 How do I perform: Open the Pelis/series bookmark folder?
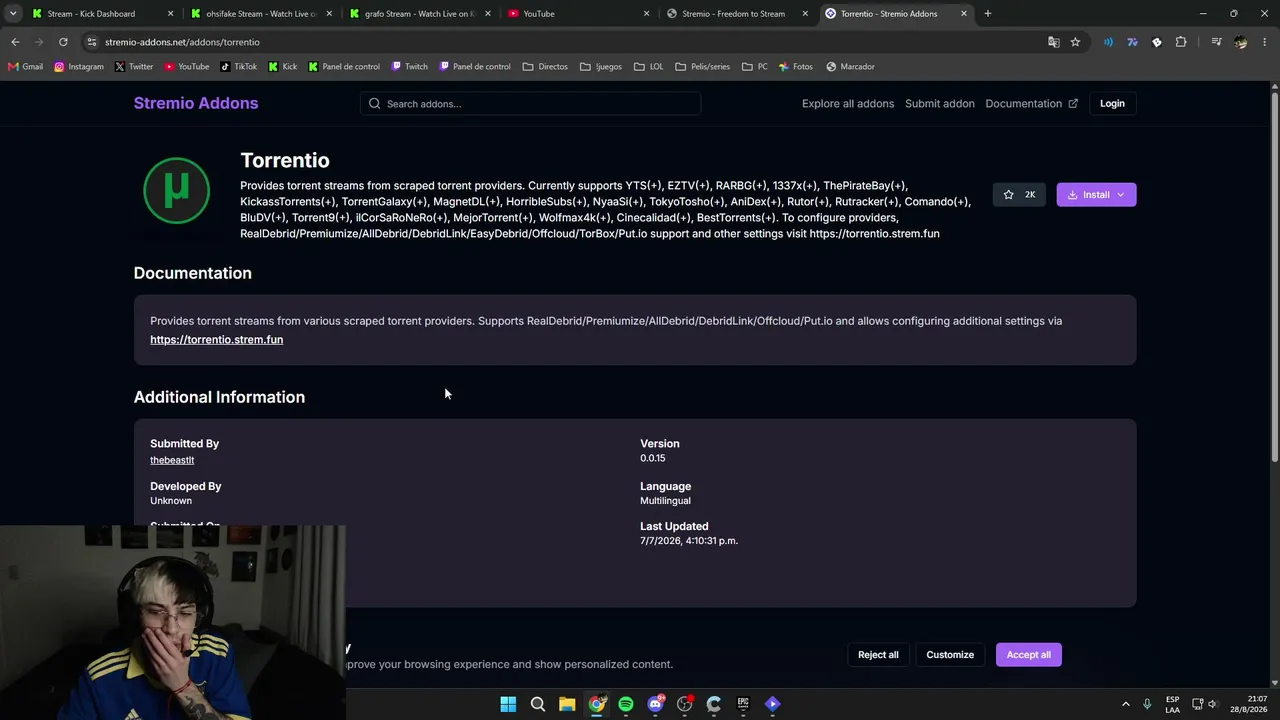pos(703,67)
